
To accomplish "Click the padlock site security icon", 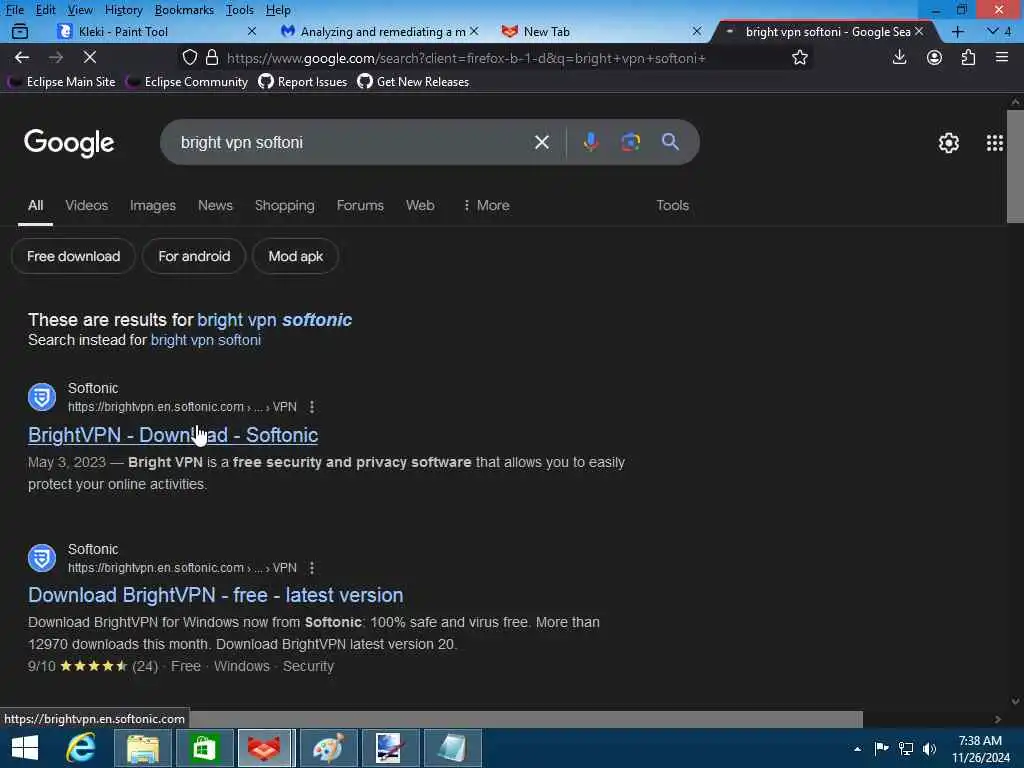I will pyautogui.click(x=212, y=57).
